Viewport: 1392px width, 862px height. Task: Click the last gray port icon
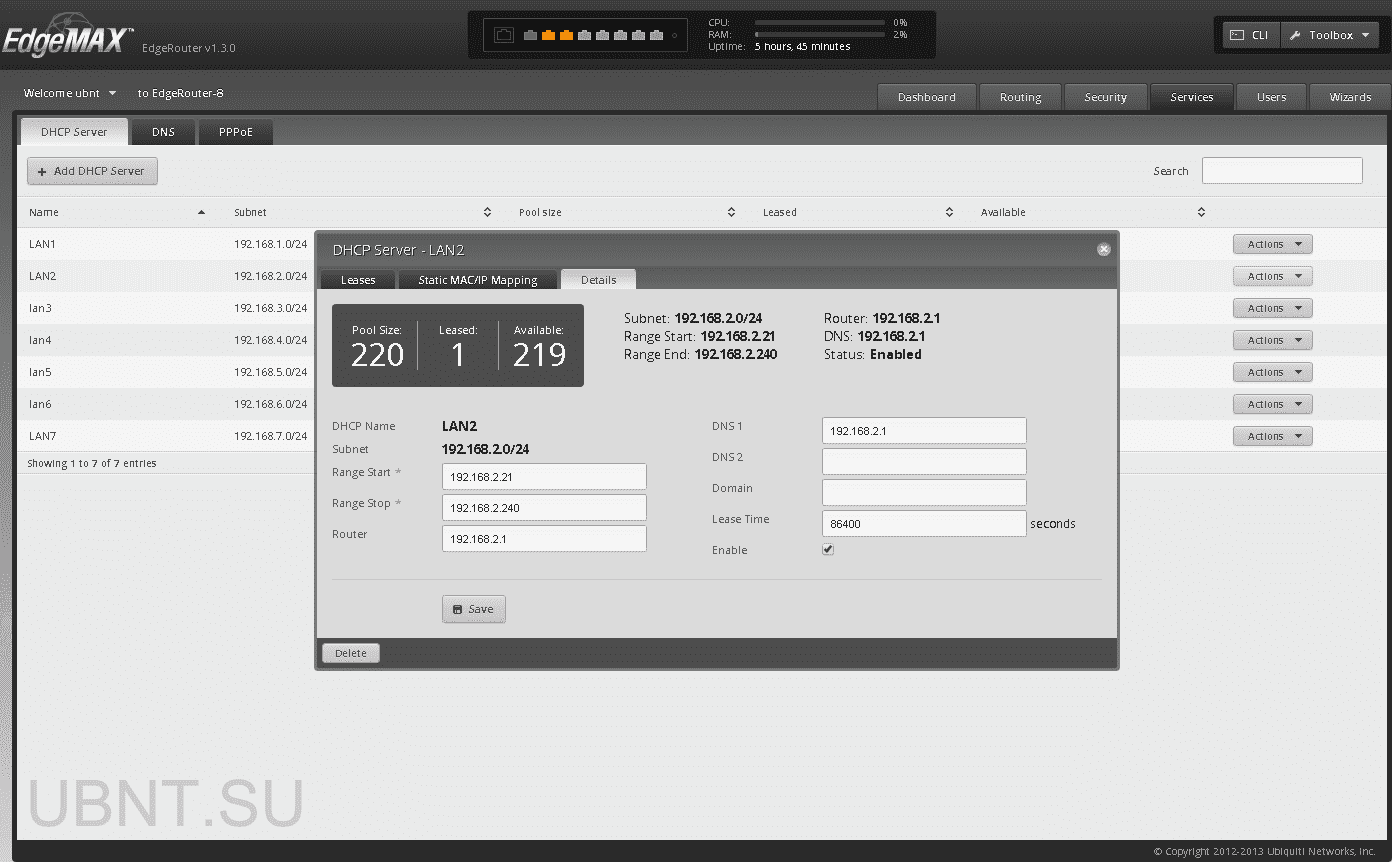pos(656,36)
